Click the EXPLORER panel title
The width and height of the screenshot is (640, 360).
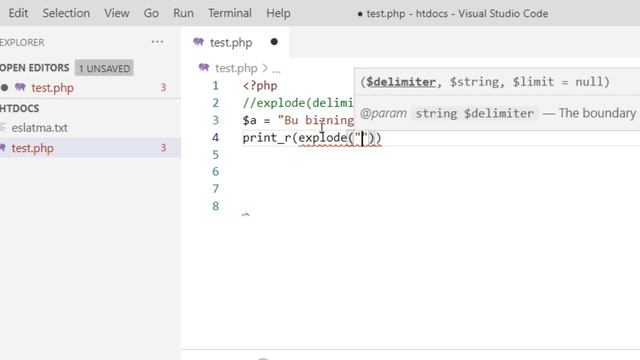click(x=22, y=42)
